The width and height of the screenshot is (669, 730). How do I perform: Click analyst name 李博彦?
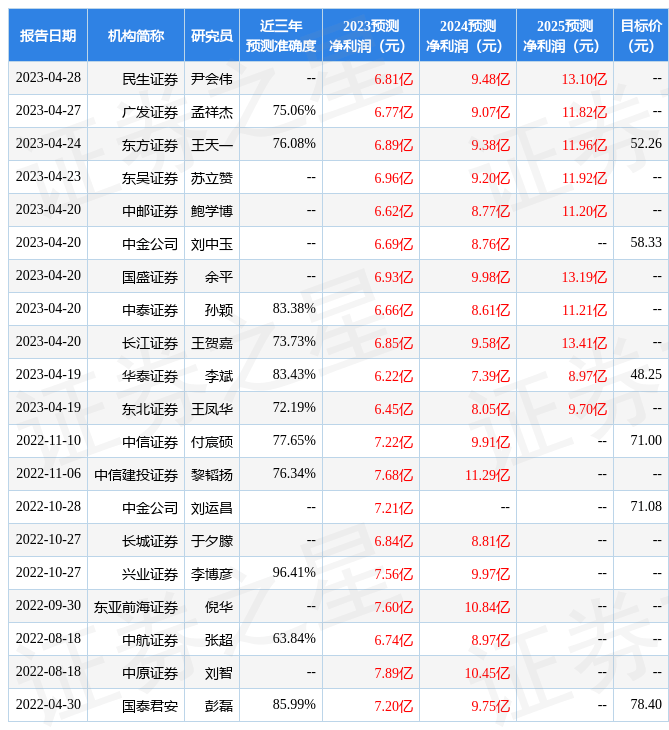(212, 574)
